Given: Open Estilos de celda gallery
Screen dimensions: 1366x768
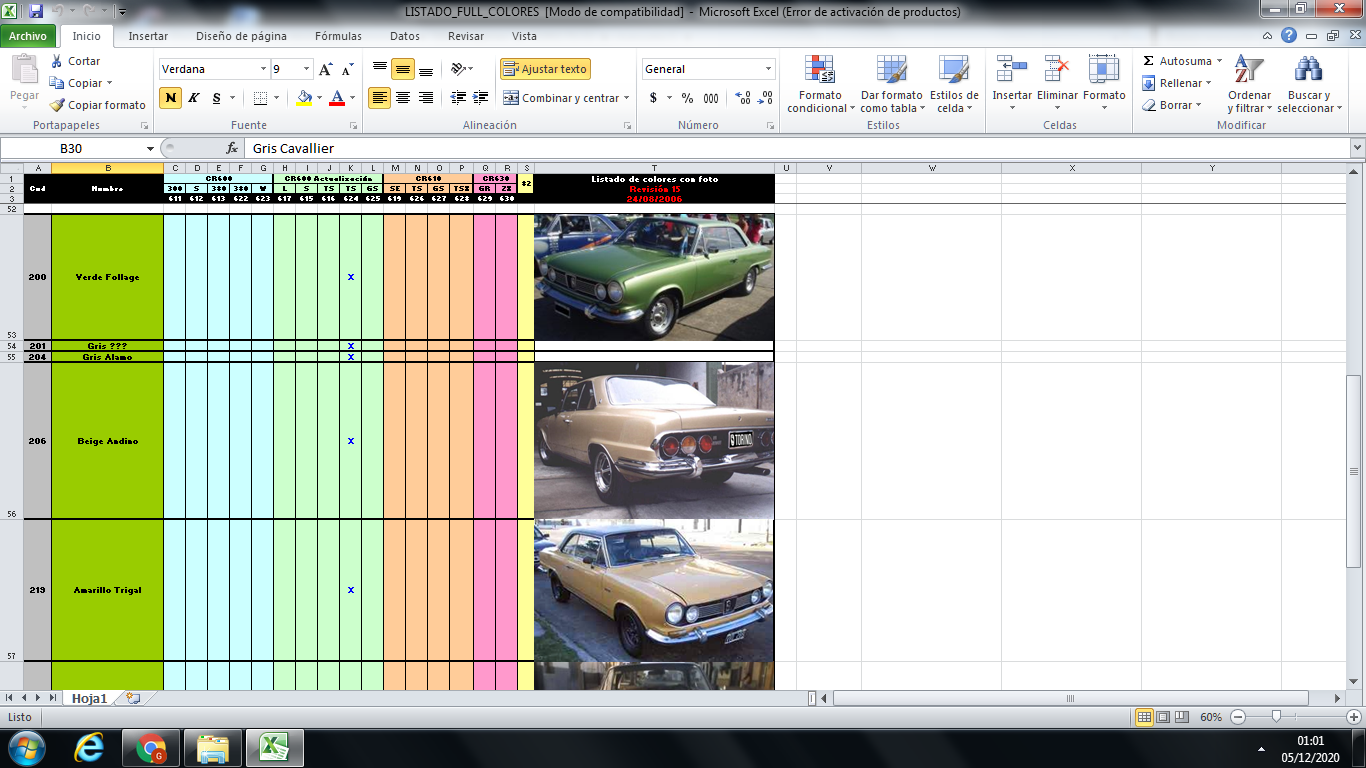Looking at the screenshot, I should tap(954, 84).
